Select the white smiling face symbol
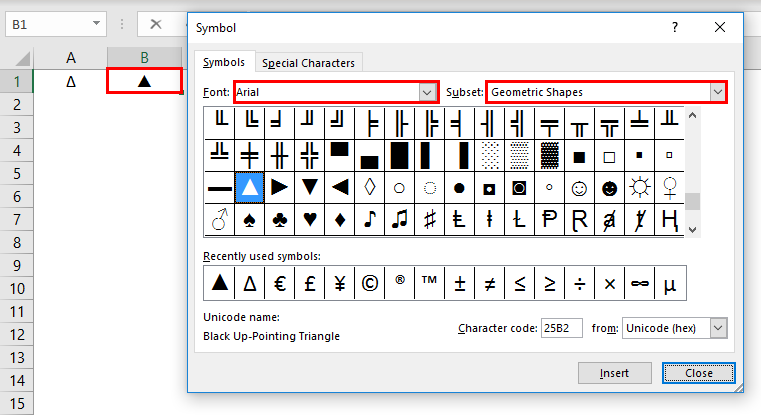Image resolution: width=761 pixels, height=415 pixels. (x=579, y=187)
